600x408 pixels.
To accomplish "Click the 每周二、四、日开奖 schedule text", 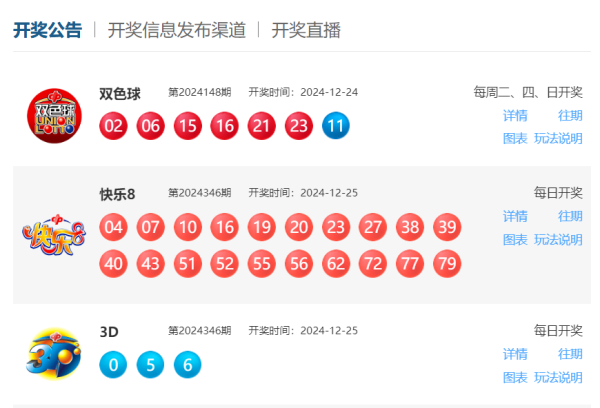I will pos(528,92).
